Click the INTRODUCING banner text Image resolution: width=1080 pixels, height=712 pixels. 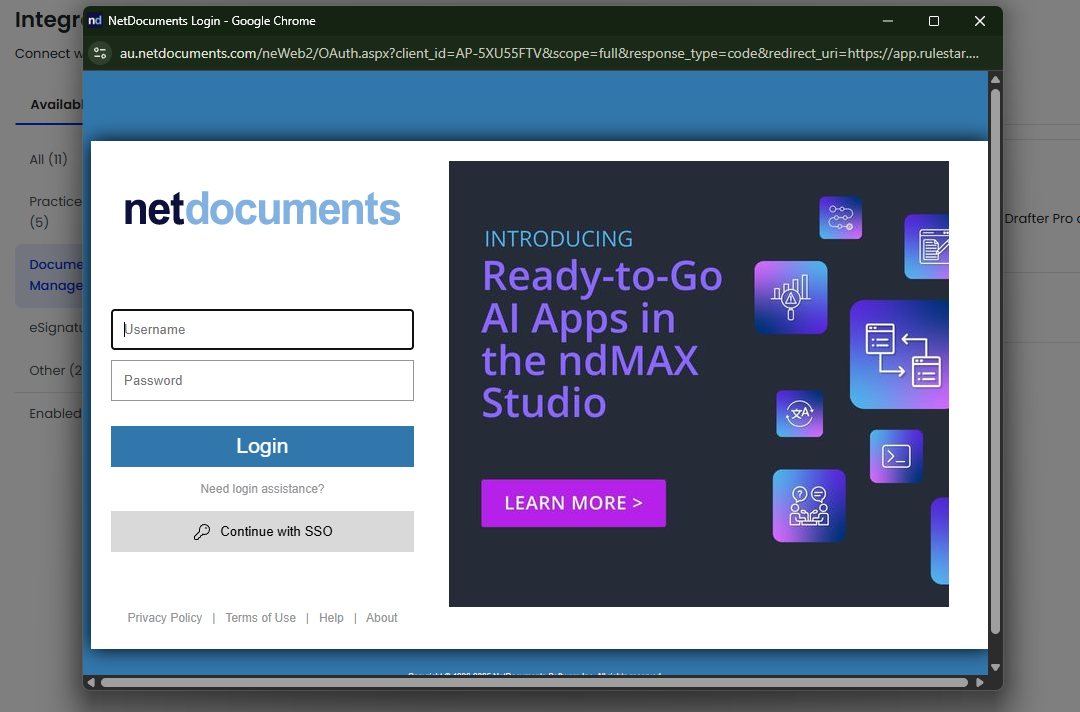(559, 239)
